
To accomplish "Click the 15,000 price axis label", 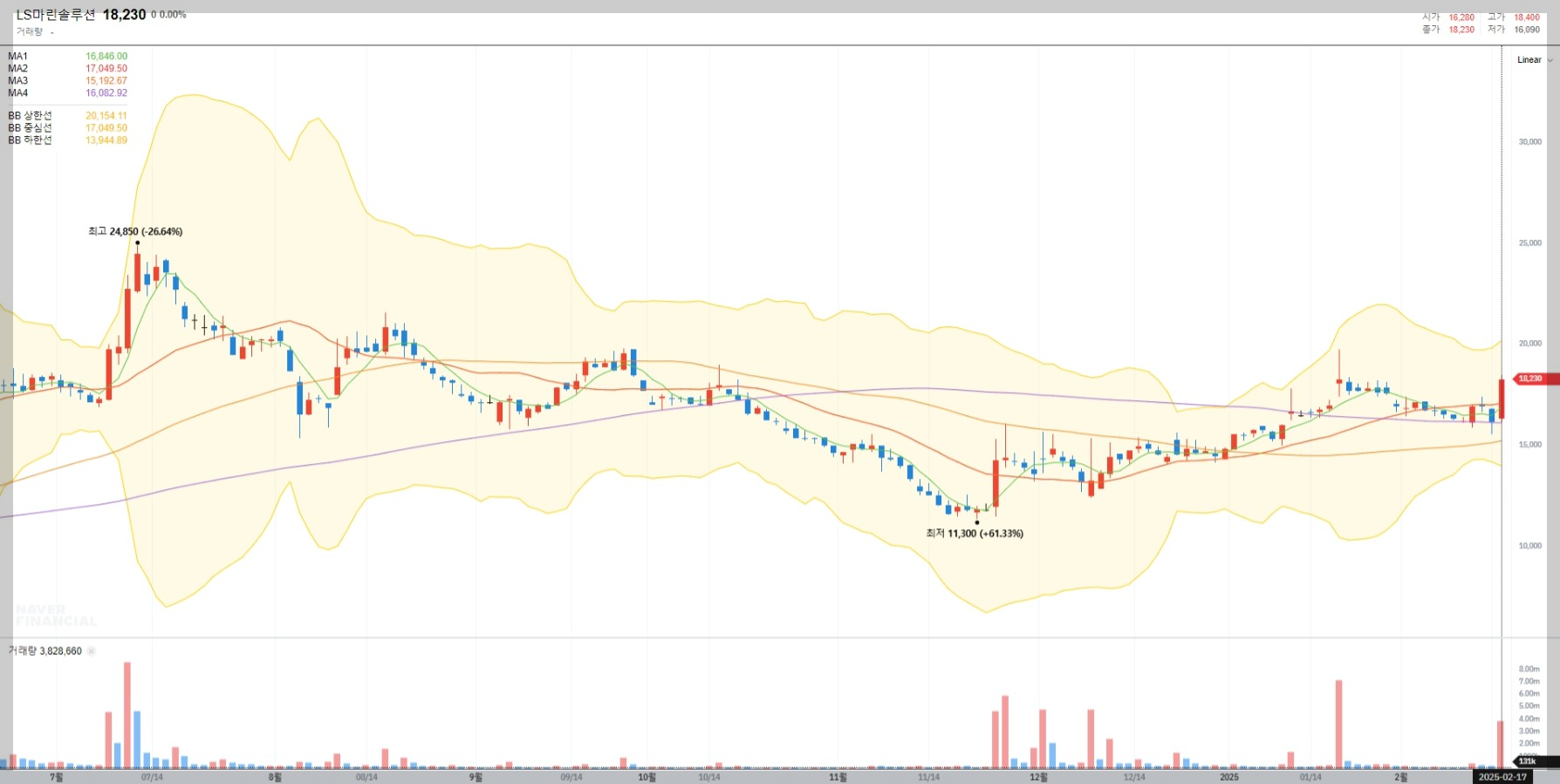I will 1529,445.
